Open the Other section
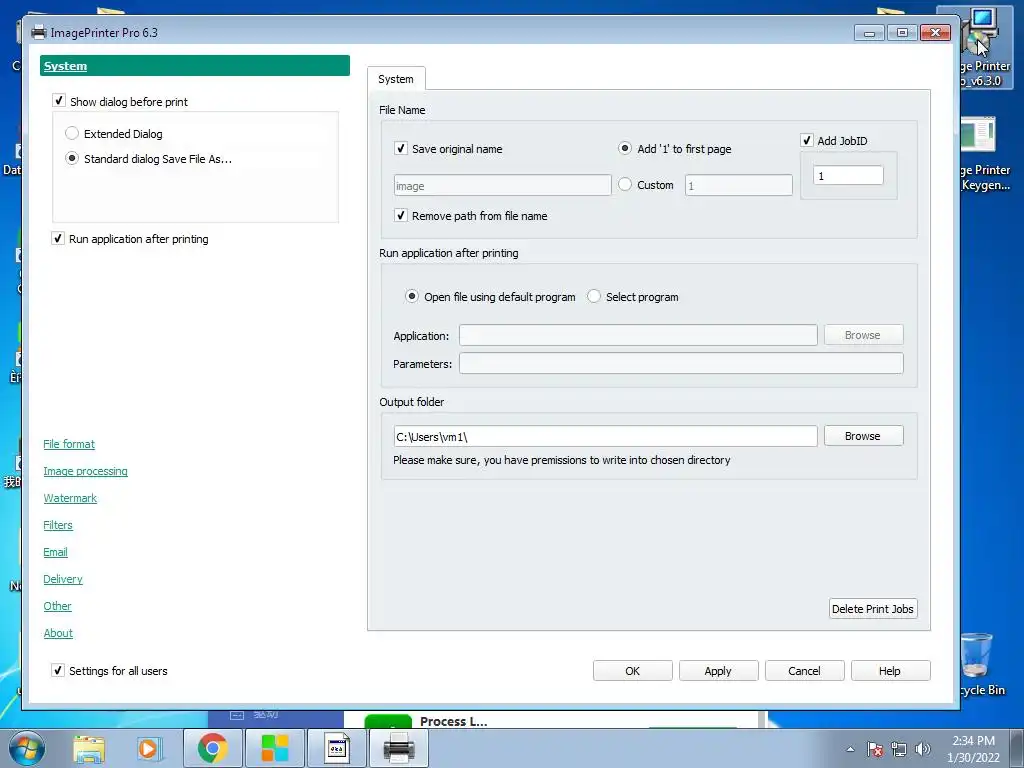Viewport: 1024px width, 768px height. 57,606
